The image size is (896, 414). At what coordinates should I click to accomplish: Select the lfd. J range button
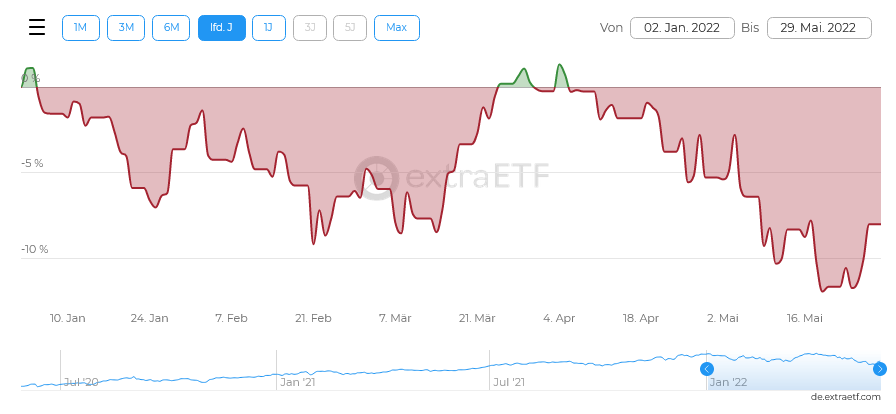click(222, 28)
